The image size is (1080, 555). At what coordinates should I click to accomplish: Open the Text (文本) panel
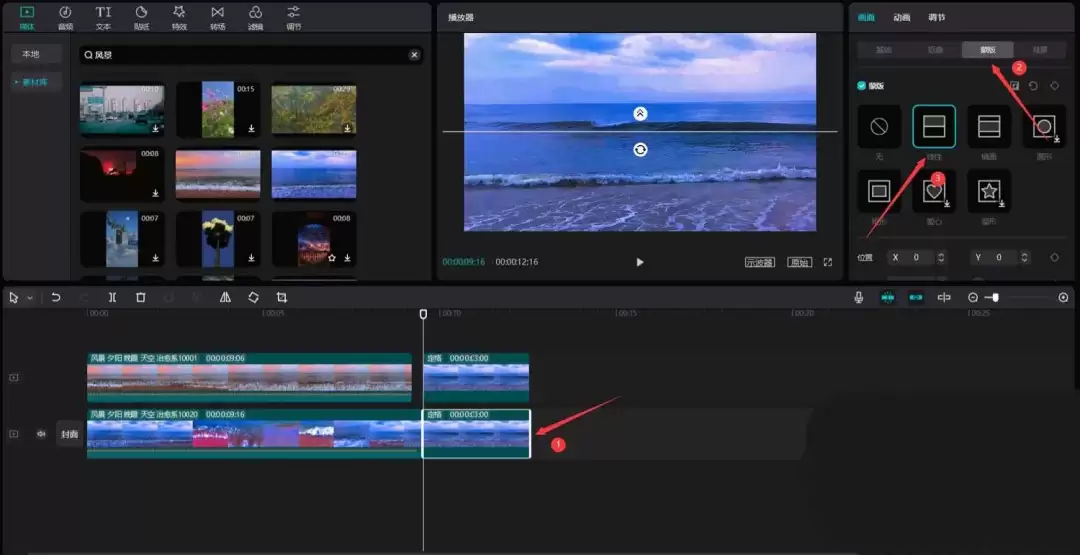(x=103, y=16)
